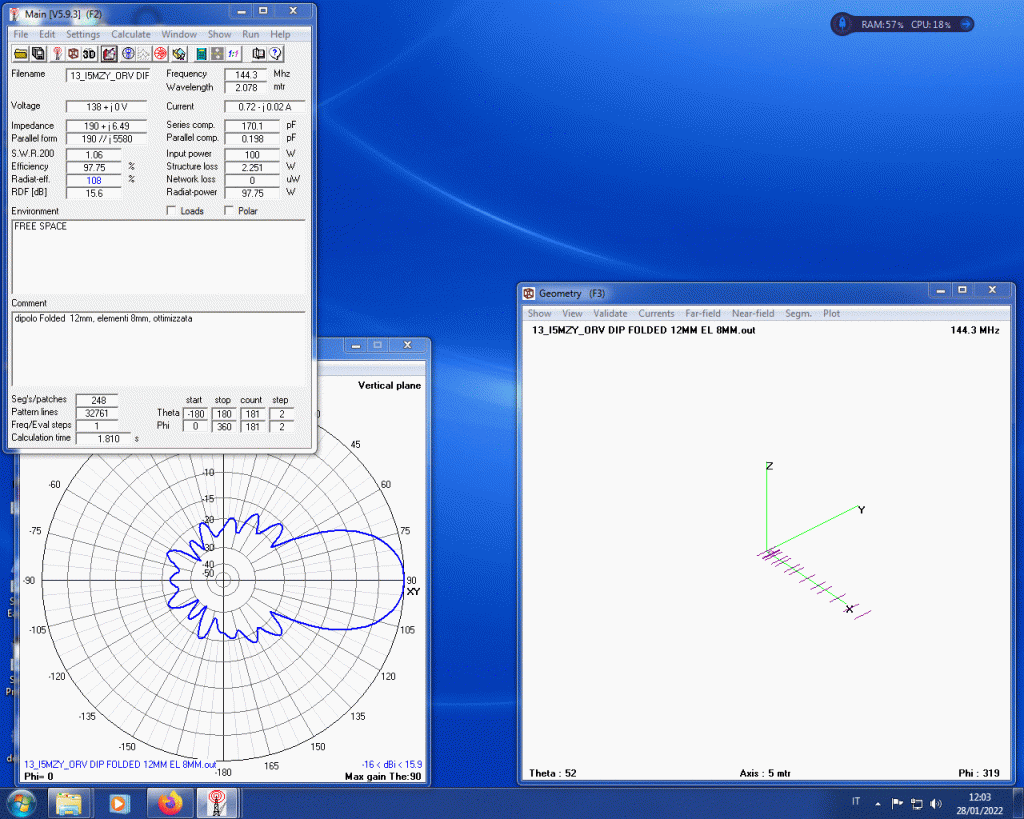Click the open file folder icon
This screenshot has width=1024, height=819.
tap(21, 54)
